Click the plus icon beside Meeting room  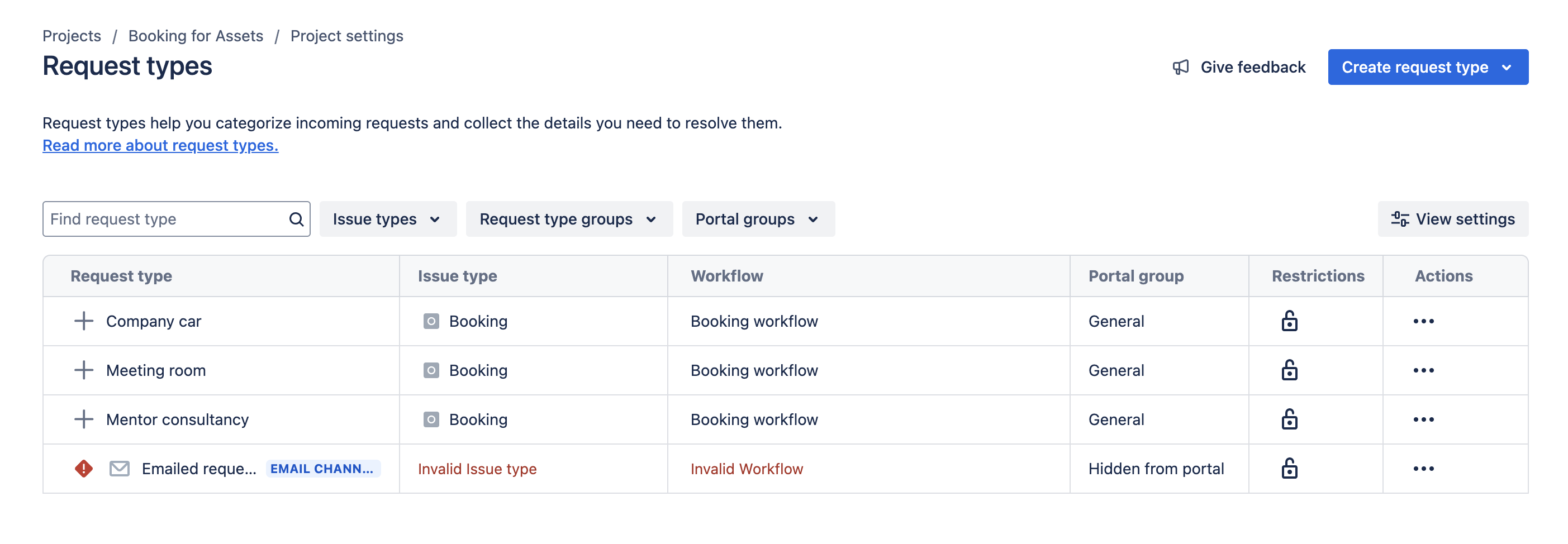[x=83, y=370]
